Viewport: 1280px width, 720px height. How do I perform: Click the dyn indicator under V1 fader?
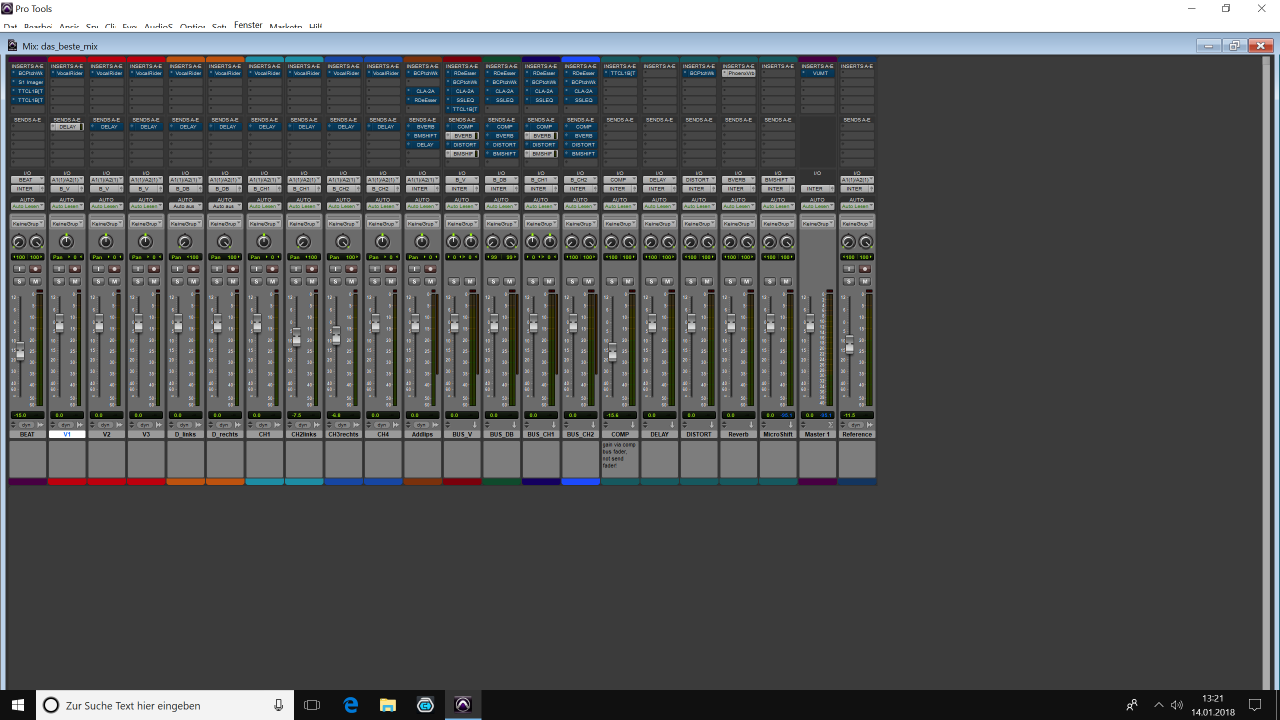[x=67, y=425]
